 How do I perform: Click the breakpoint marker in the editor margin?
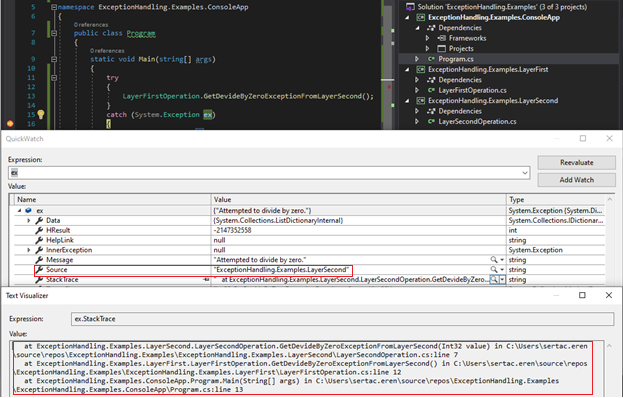click(10, 124)
